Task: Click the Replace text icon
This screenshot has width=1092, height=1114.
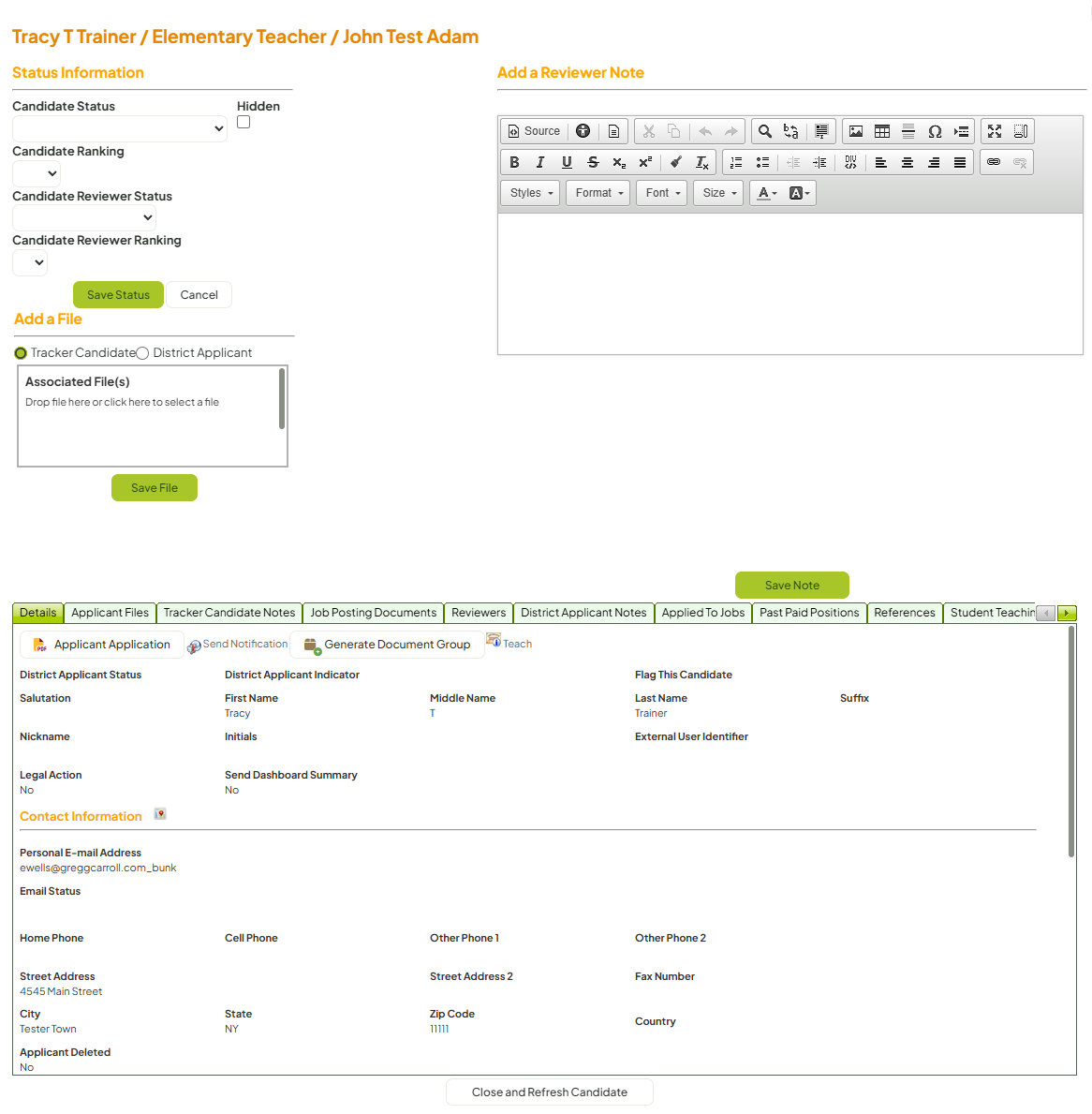Action: coord(791,131)
